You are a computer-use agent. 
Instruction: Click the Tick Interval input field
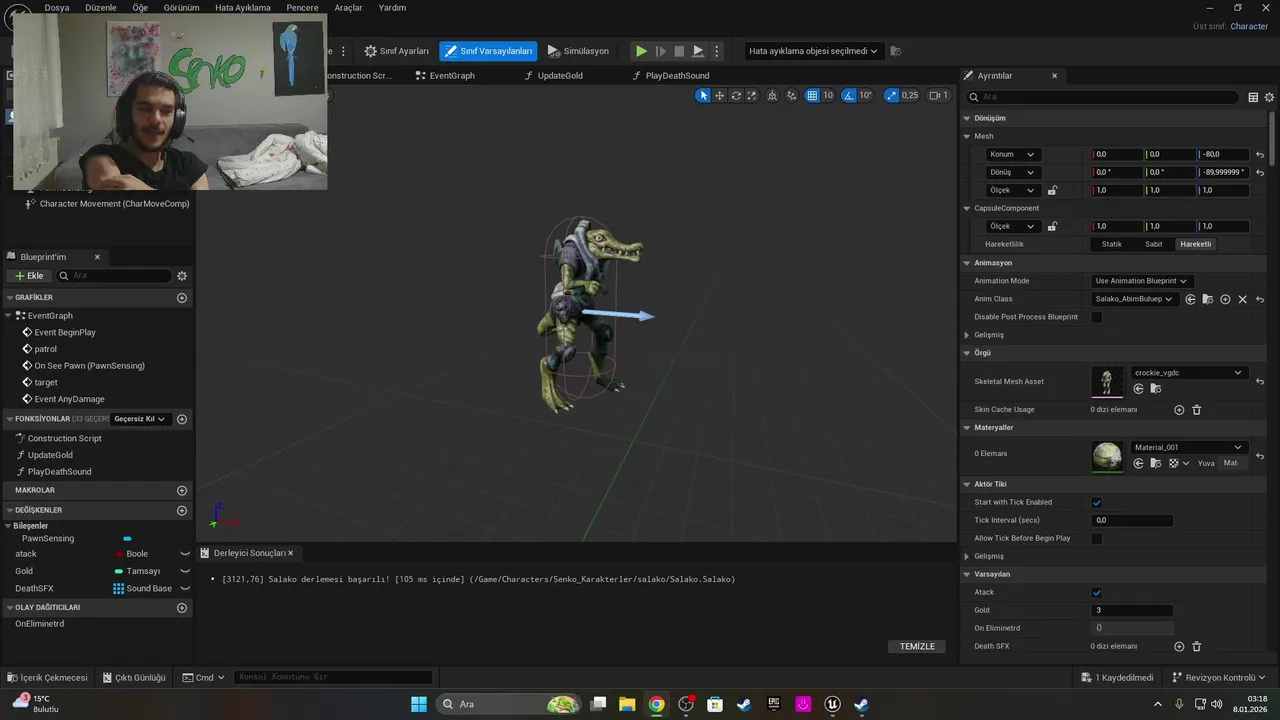(x=1132, y=520)
